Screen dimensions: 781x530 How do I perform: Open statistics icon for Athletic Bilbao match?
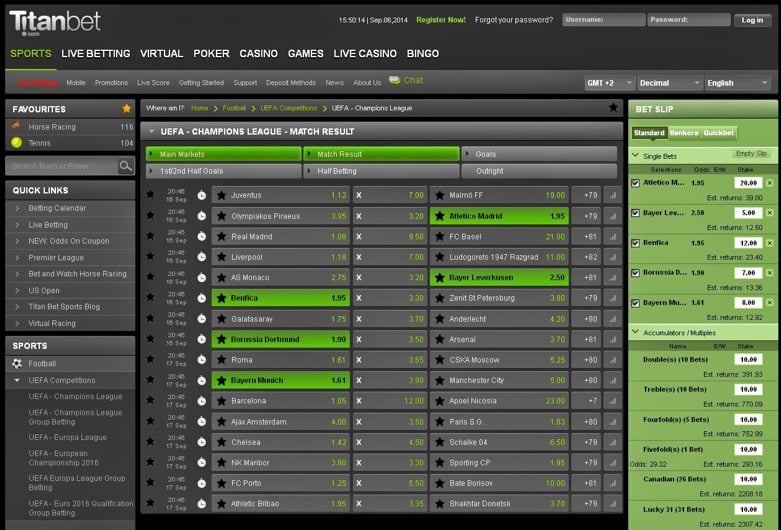[612, 504]
